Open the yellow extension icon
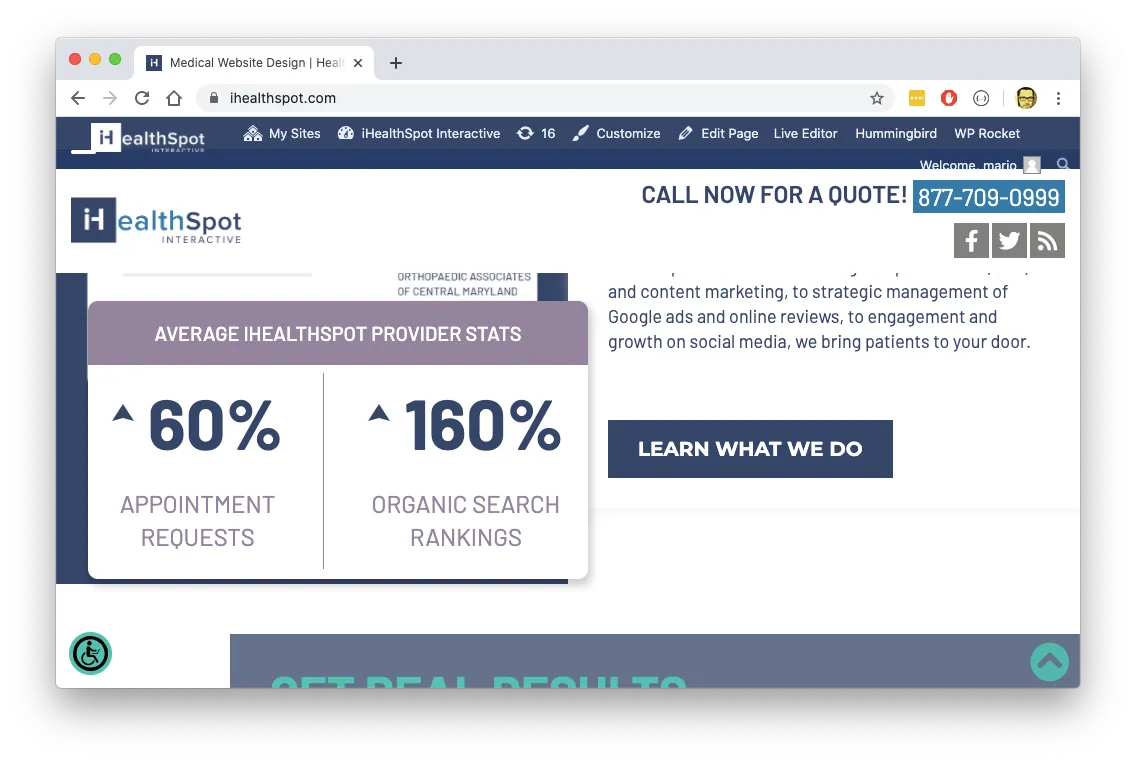This screenshot has height=762, width=1136. (x=916, y=98)
